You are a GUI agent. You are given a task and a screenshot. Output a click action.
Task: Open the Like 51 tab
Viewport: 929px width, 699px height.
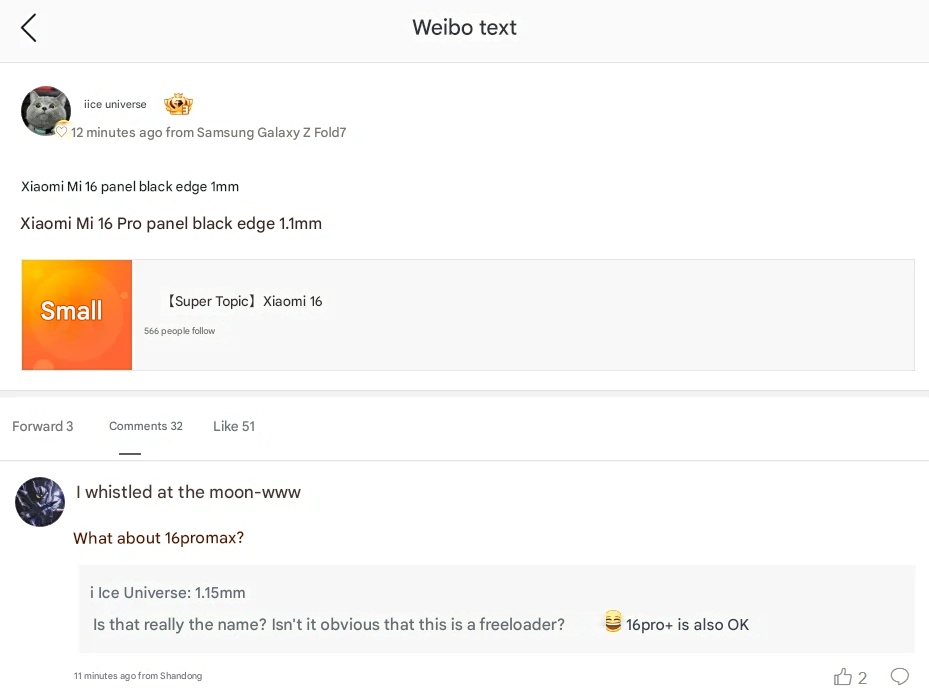[234, 426]
